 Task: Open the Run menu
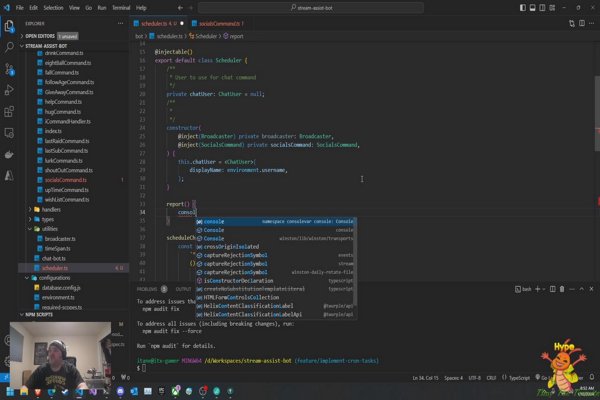pyautogui.click(x=102, y=8)
